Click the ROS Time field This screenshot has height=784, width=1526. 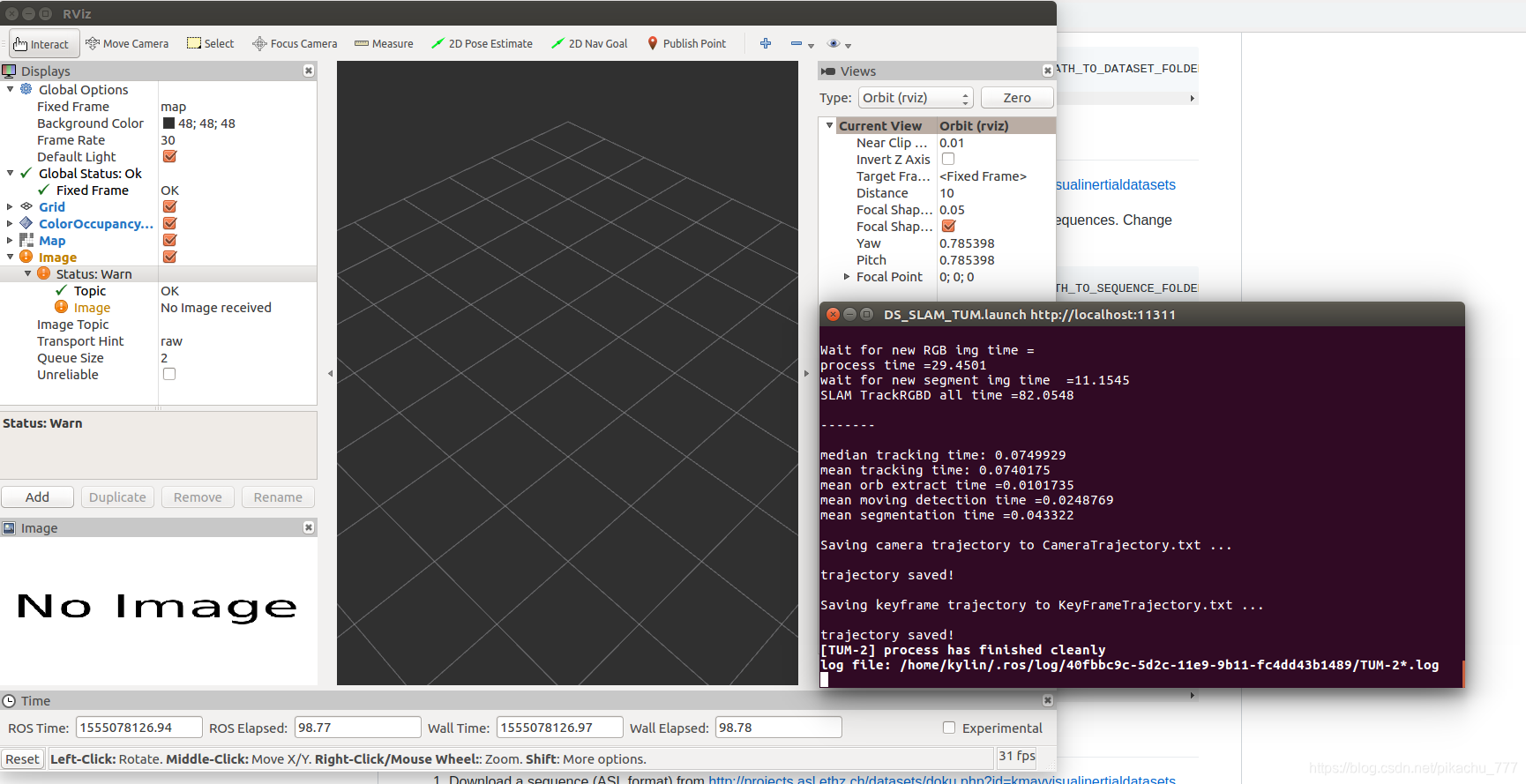139,728
